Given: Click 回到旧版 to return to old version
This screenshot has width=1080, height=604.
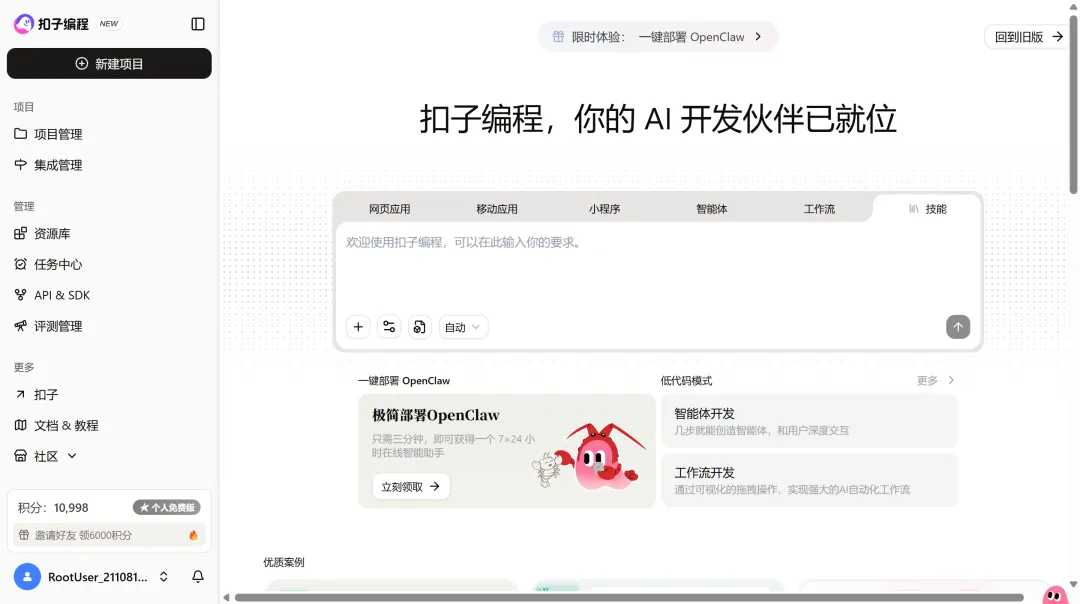Looking at the screenshot, I should tap(1027, 37).
